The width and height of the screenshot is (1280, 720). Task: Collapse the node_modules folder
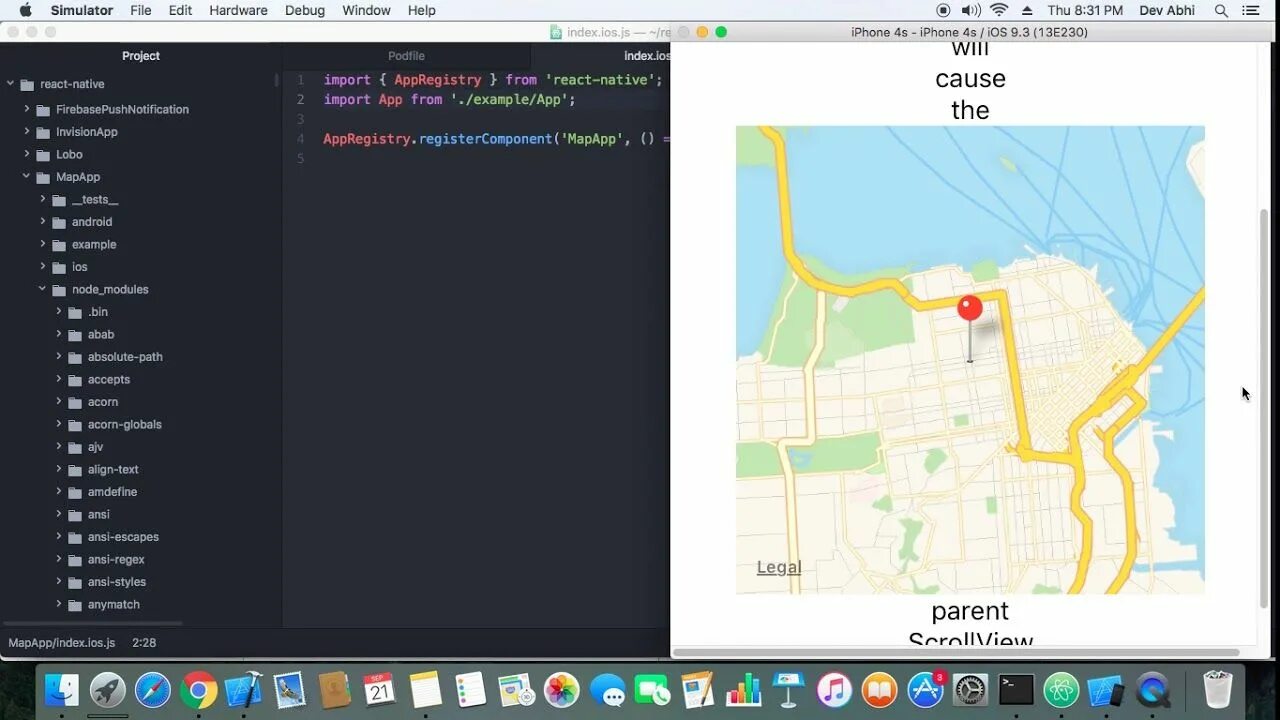click(x=43, y=289)
